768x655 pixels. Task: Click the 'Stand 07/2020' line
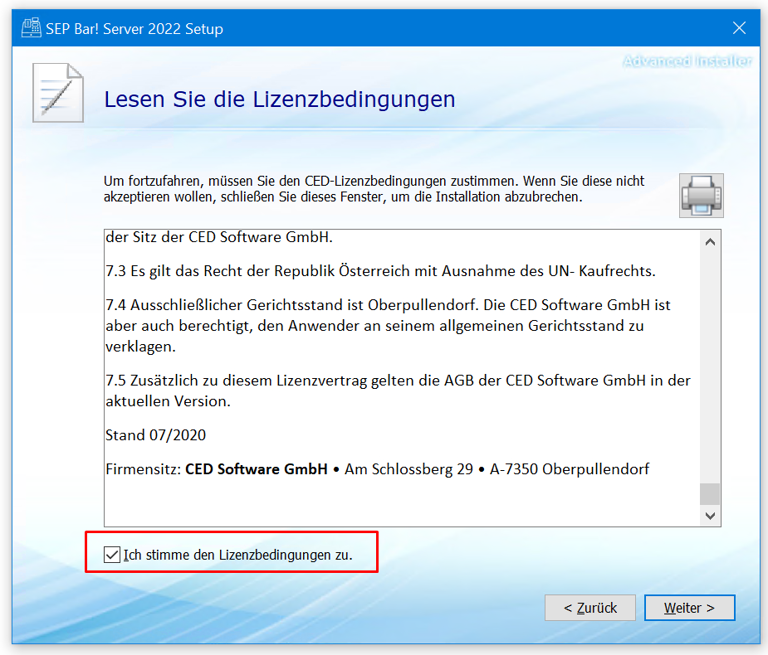156,435
